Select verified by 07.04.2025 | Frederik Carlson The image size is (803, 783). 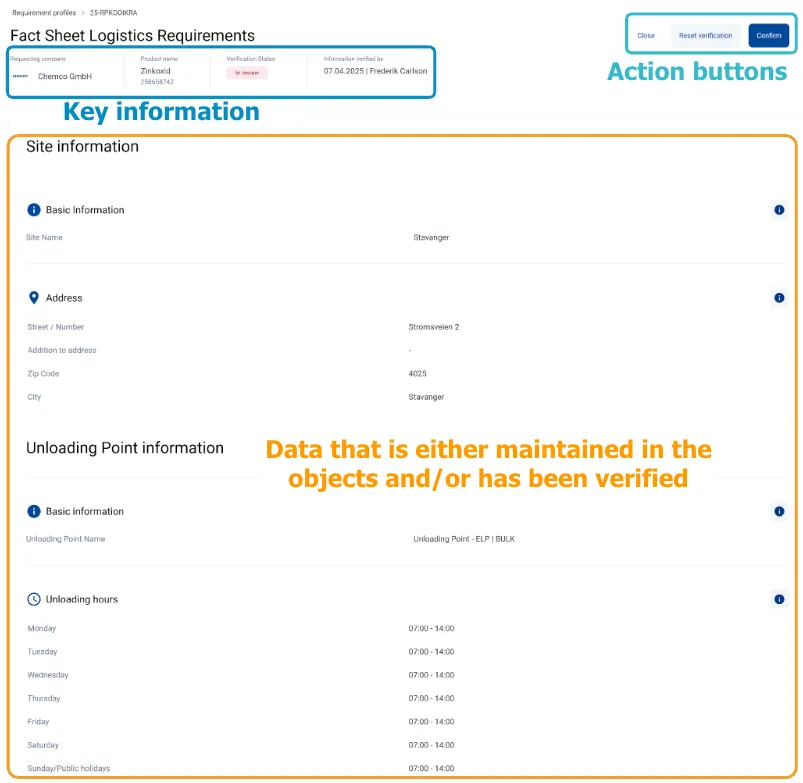(x=375, y=71)
